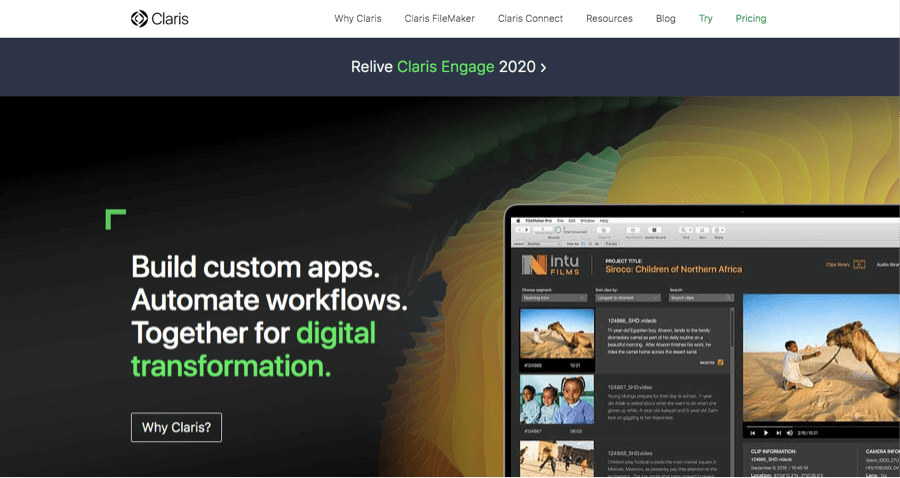Viewport: 900px width, 478px height.
Task: Open the FileMaker Pro menu in menu bar
Action: point(539,221)
